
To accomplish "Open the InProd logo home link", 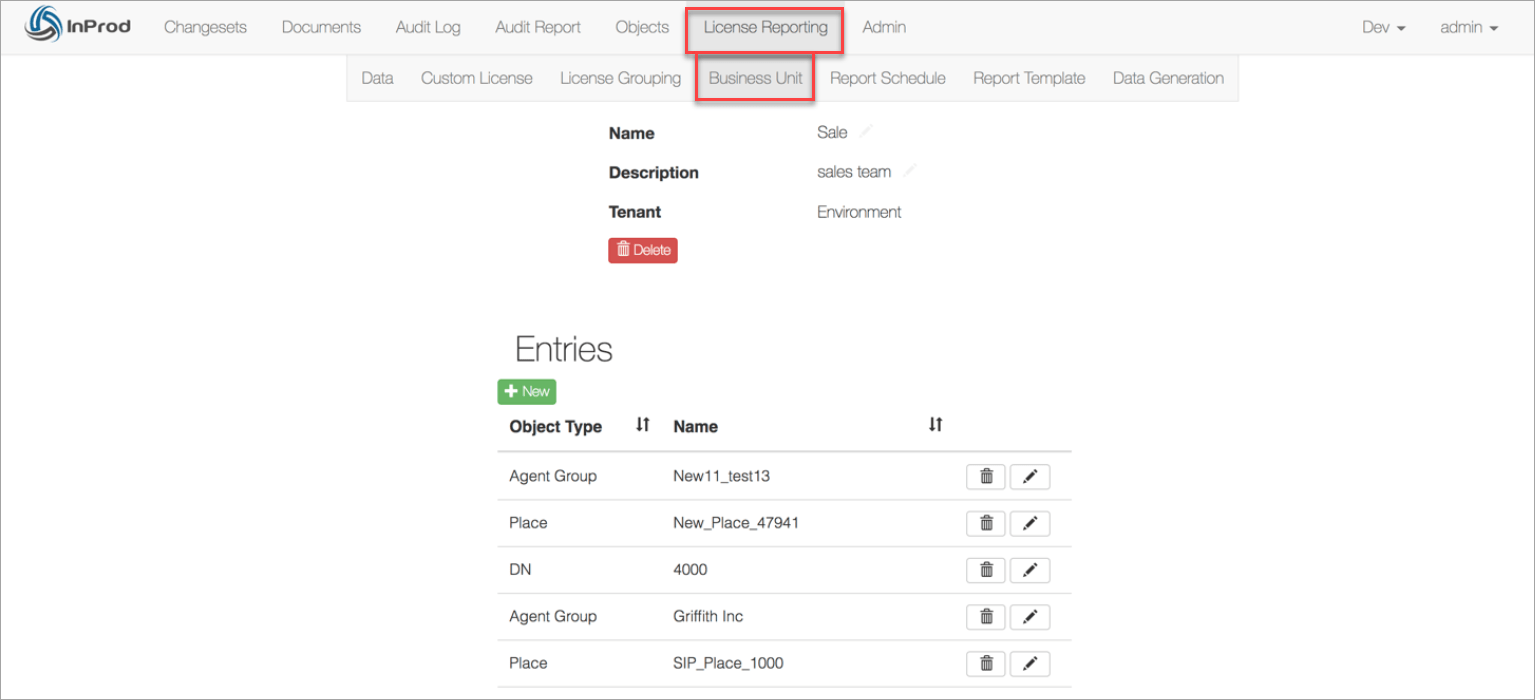I will [x=78, y=27].
